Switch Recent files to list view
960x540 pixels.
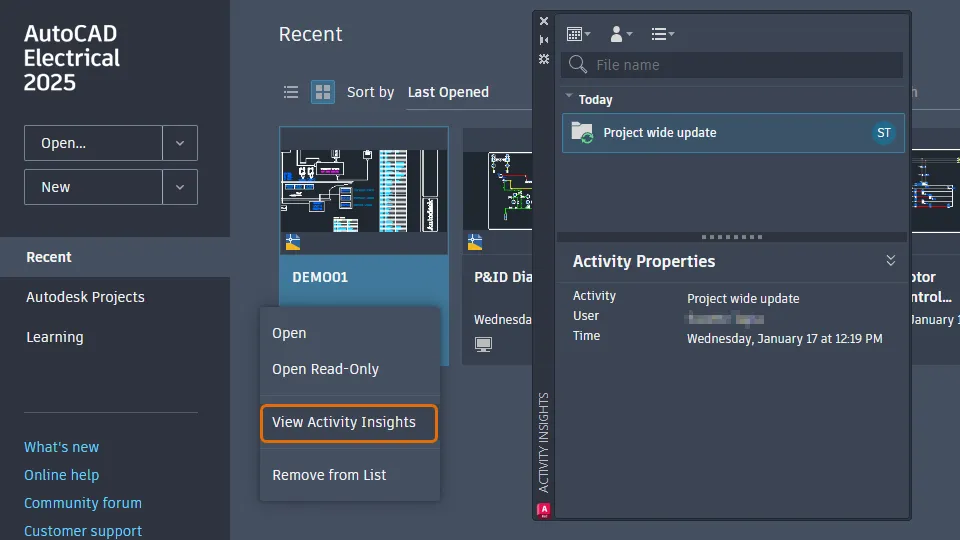pos(291,92)
